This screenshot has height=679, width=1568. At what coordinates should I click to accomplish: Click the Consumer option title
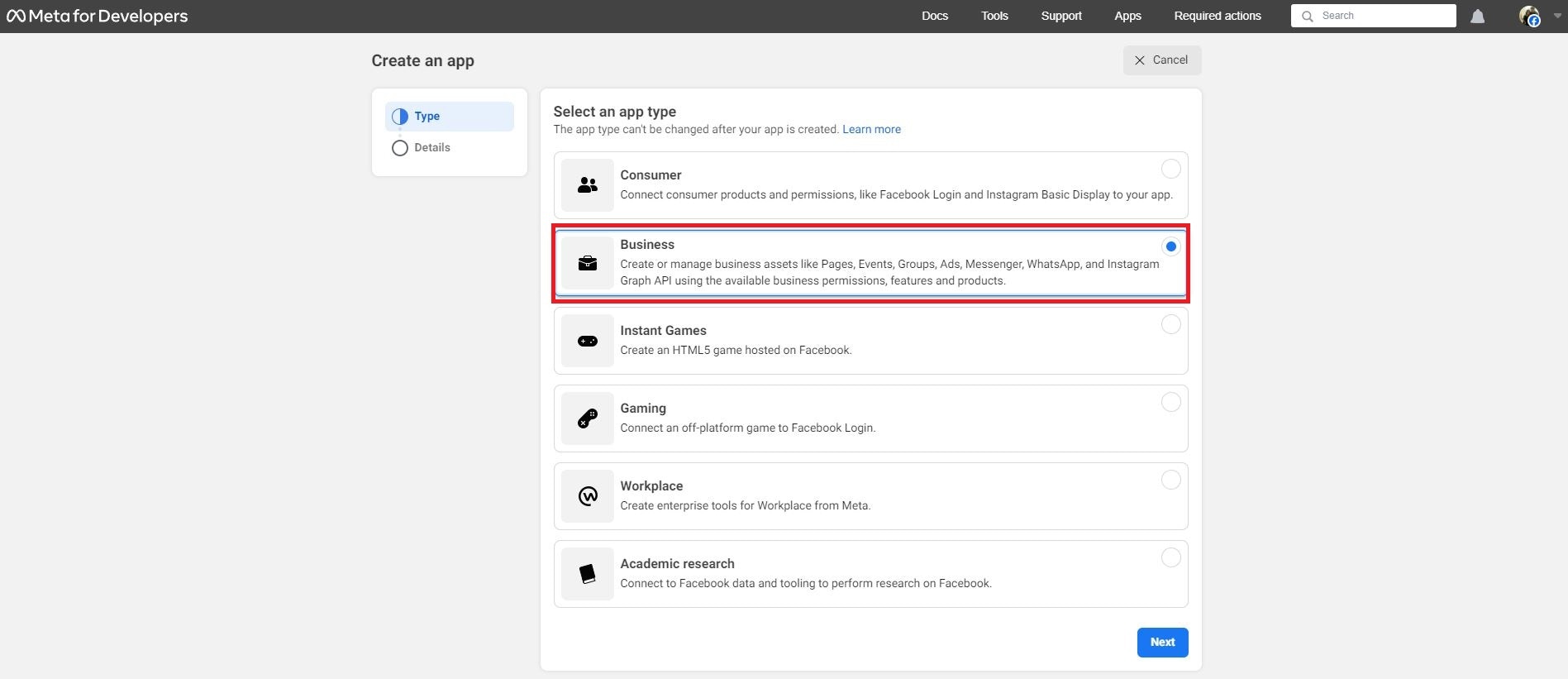click(x=651, y=175)
